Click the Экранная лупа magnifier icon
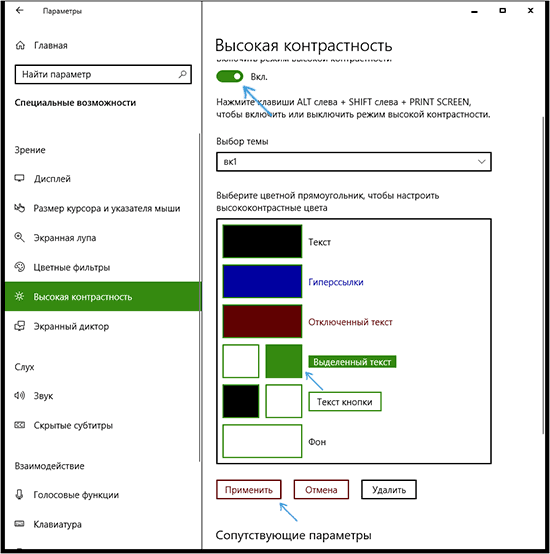 point(19,237)
